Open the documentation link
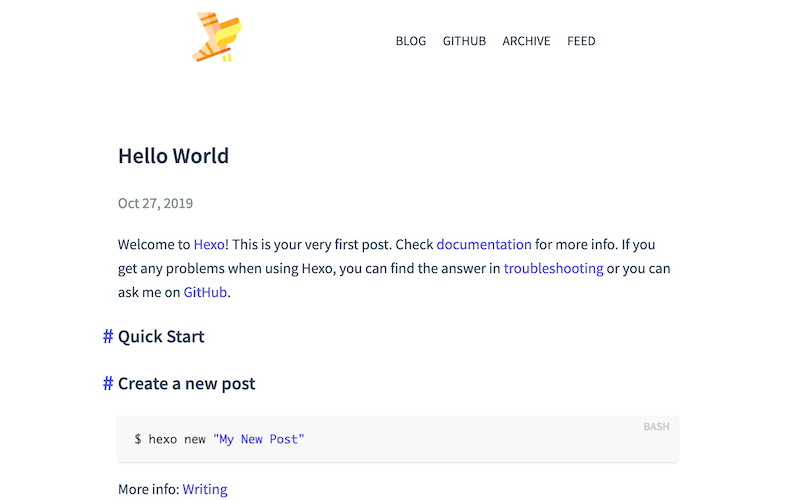This screenshot has height=500, width=800. pyautogui.click(x=484, y=244)
